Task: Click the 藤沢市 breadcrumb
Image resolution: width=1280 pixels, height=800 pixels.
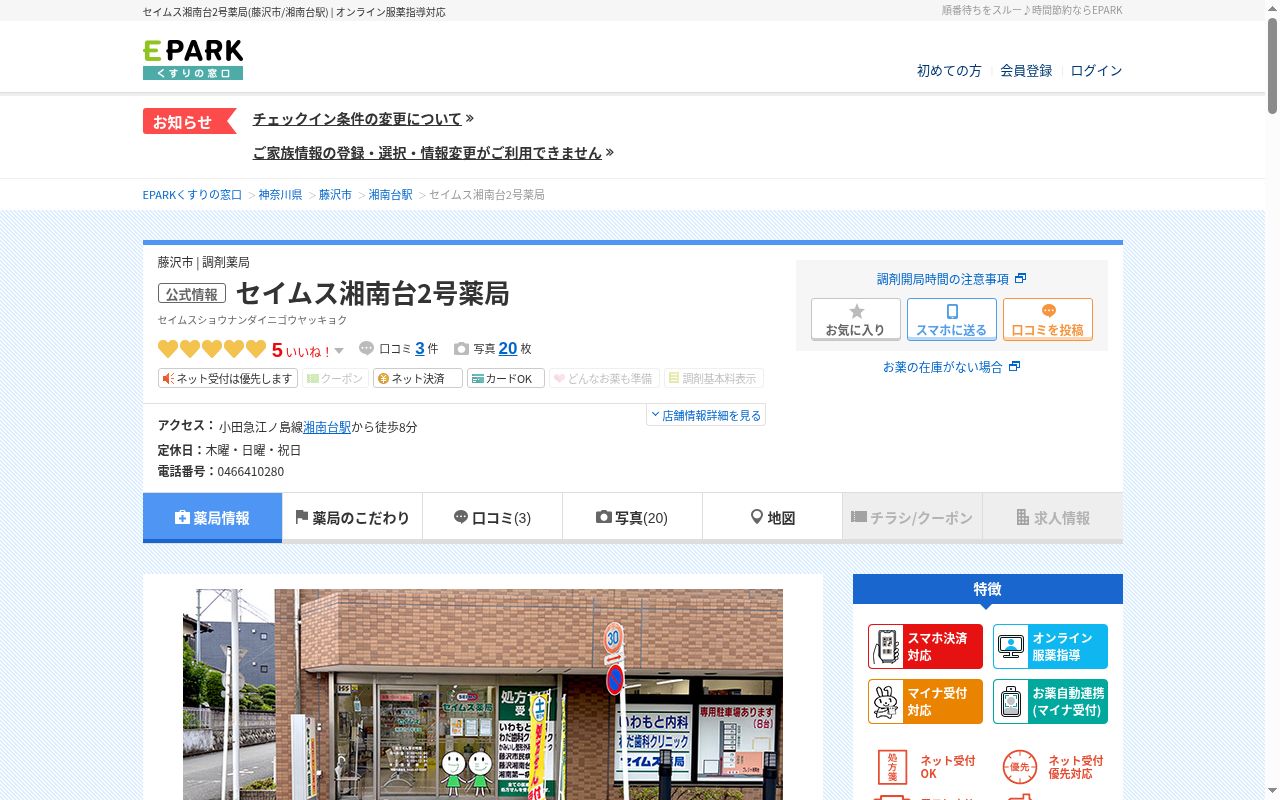Action: coord(335,195)
